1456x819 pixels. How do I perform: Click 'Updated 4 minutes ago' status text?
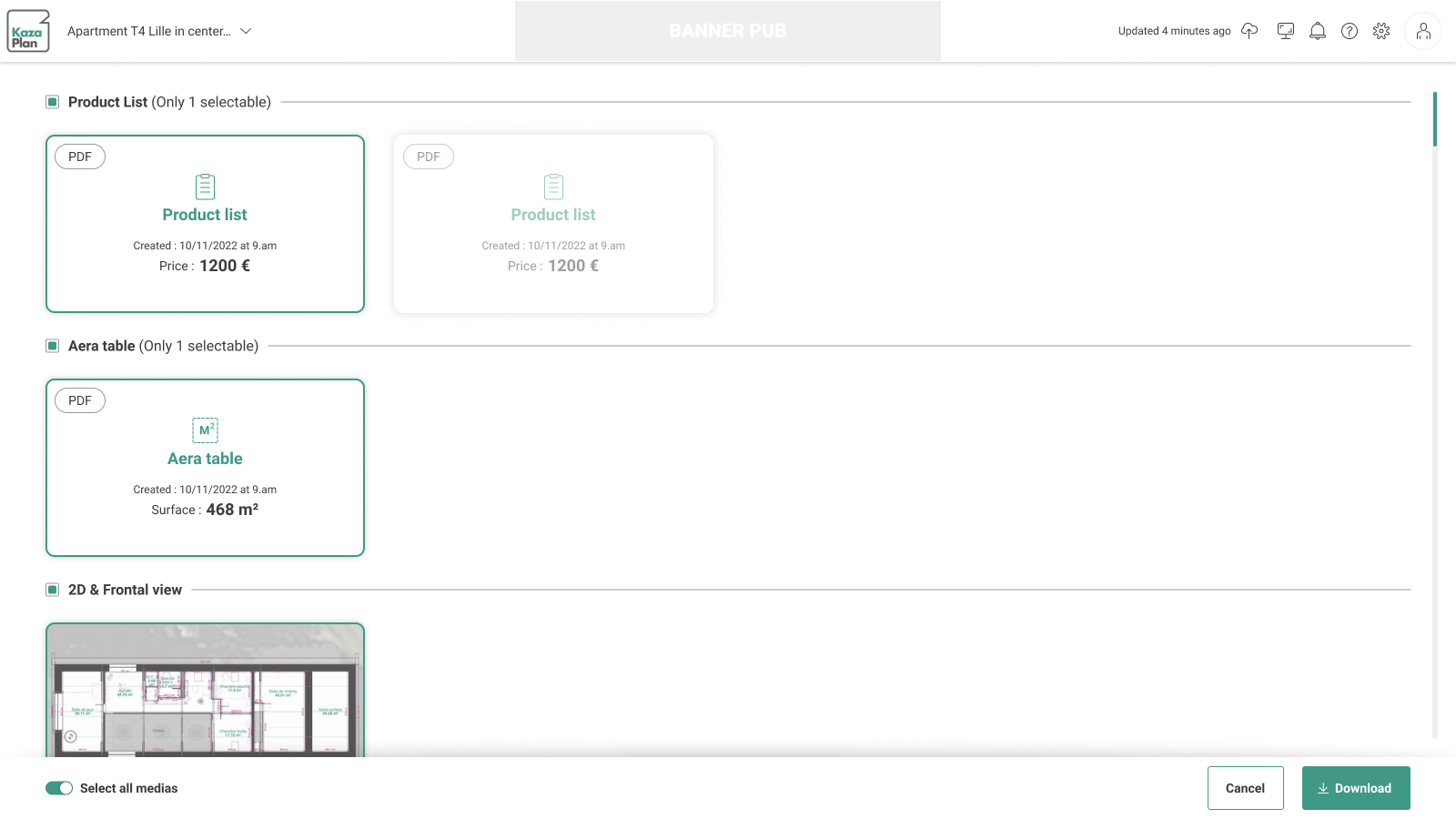tap(1174, 31)
